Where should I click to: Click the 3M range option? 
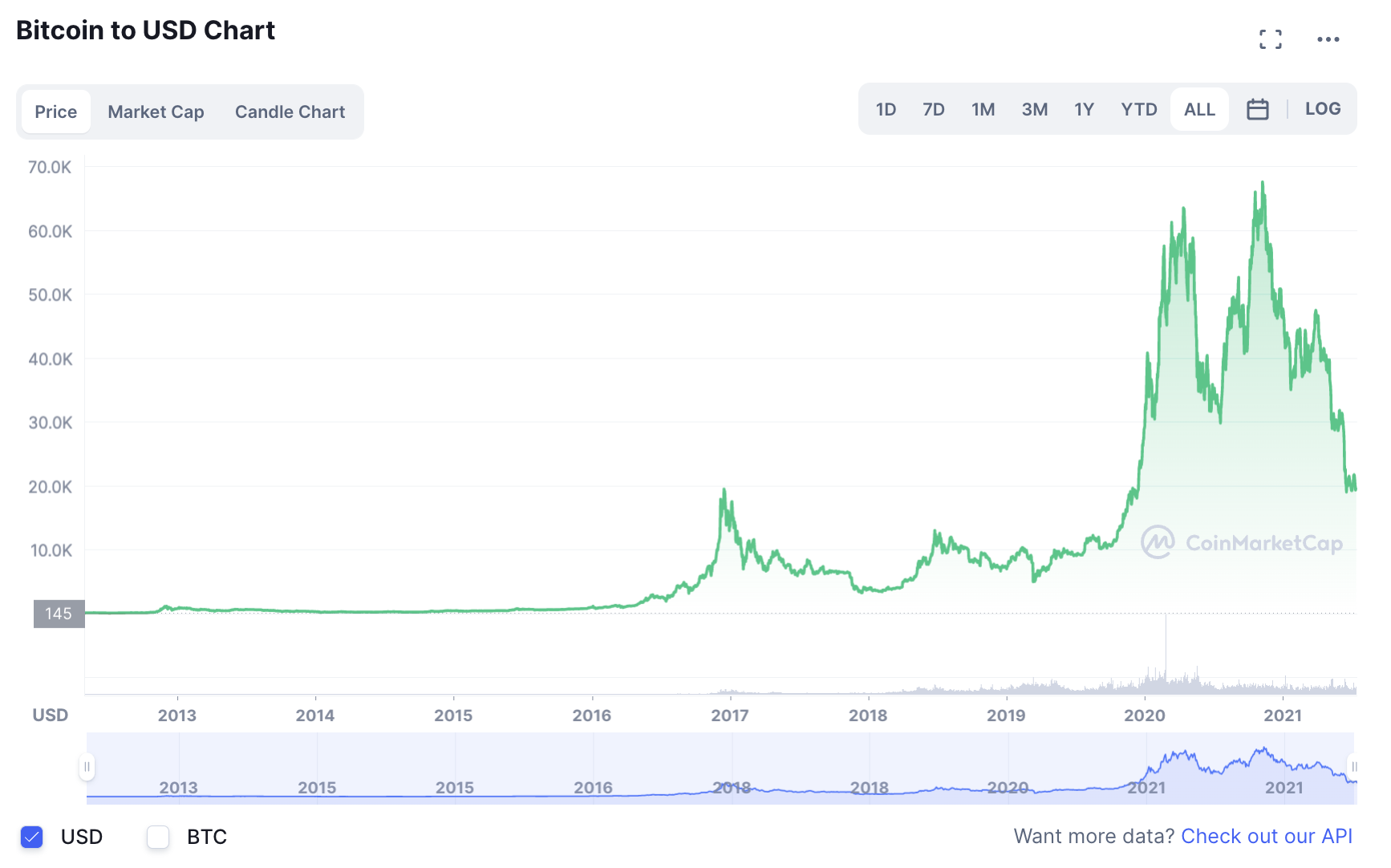point(1035,108)
